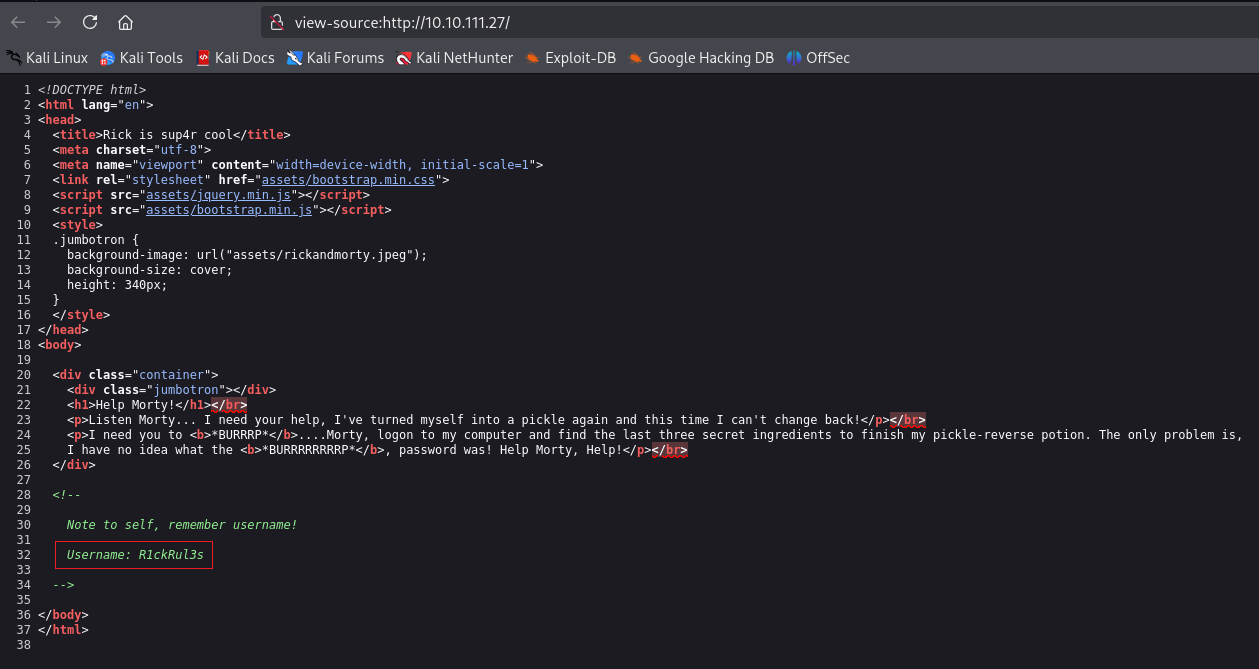This screenshot has width=1259, height=669.
Task: Open the assets/bootstrap.min.css stylesheet link
Action: (347, 179)
